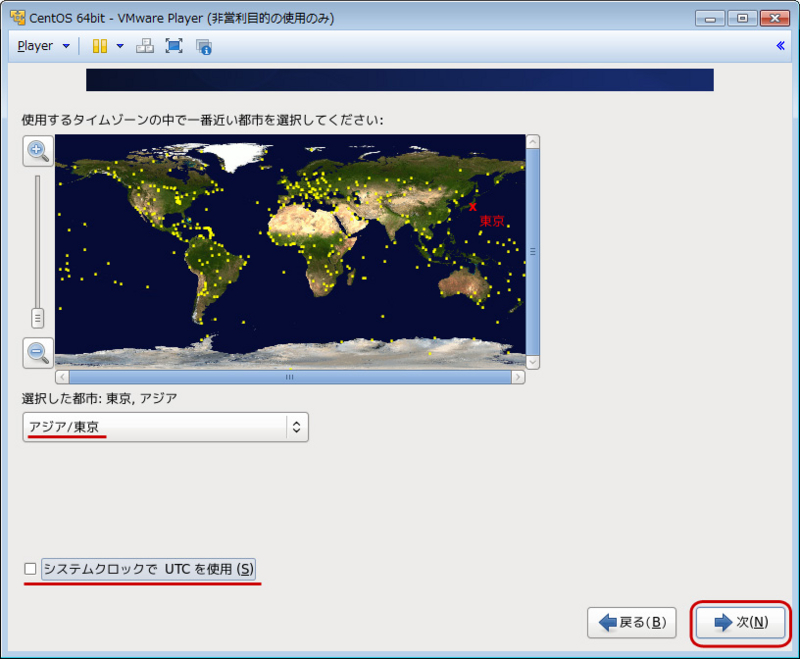Go back using the 戻る(B) button
The height and width of the screenshot is (659, 800).
[x=631, y=622]
